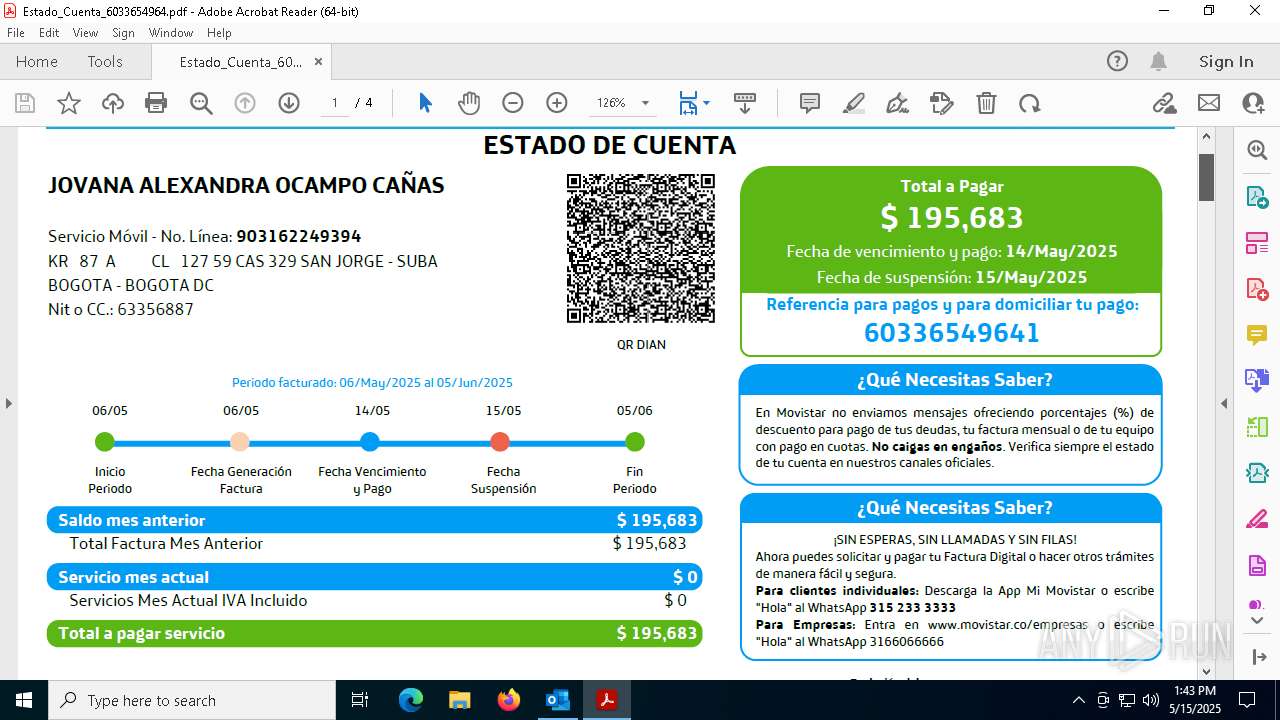
Task: Click the vertical scrollbar thumb
Action: point(1206,177)
